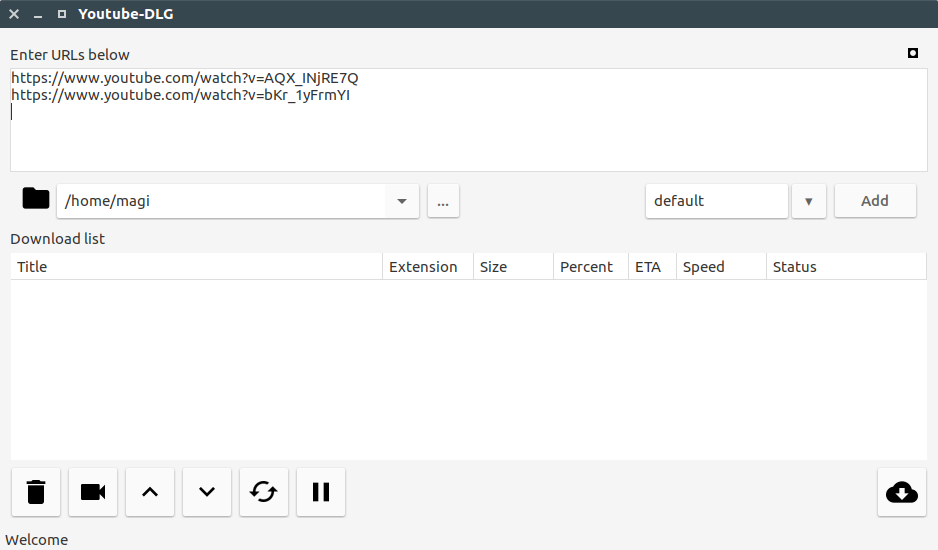Click the Download list label
The width and height of the screenshot is (938, 550).
coord(57,239)
